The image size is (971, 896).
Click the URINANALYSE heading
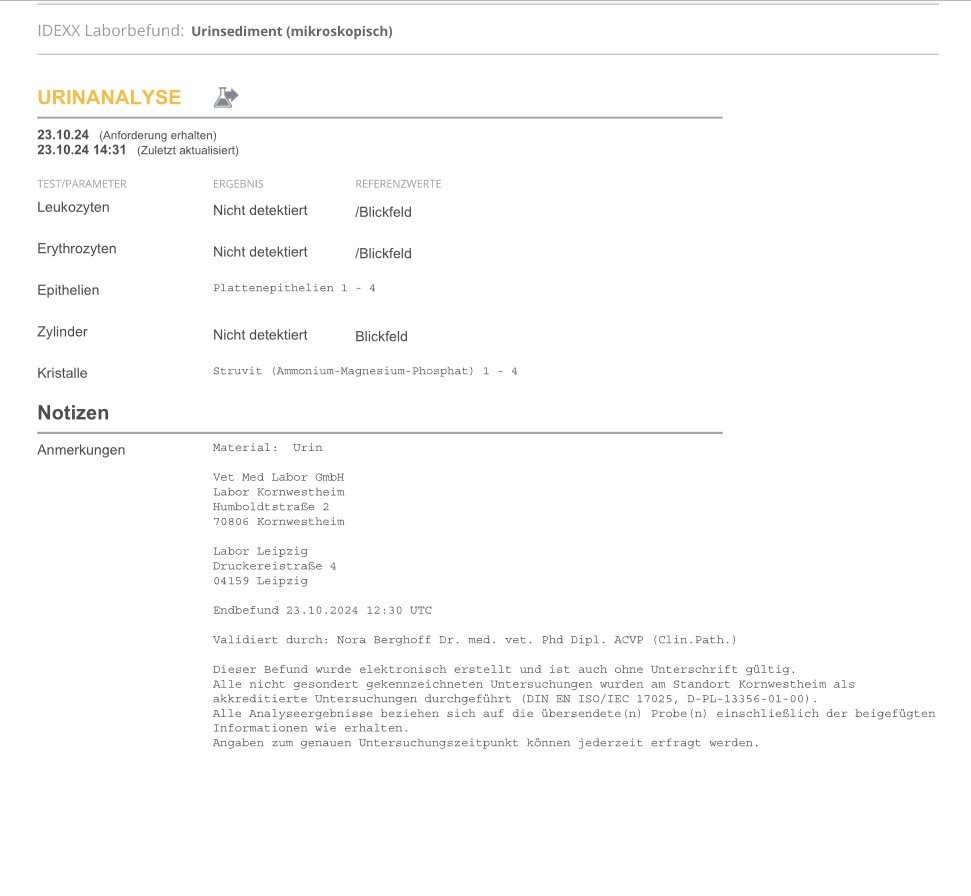pos(109,97)
